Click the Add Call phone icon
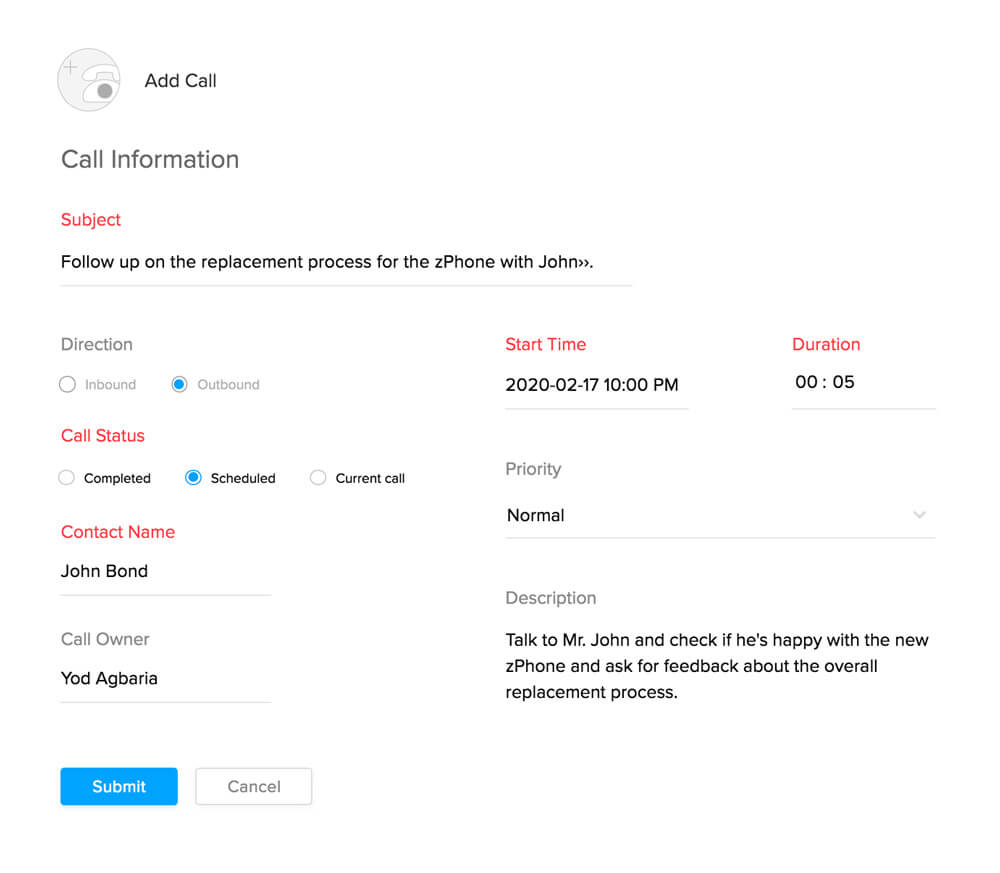The width and height of the screenshot is (1000, 873). tap(89, 80)
